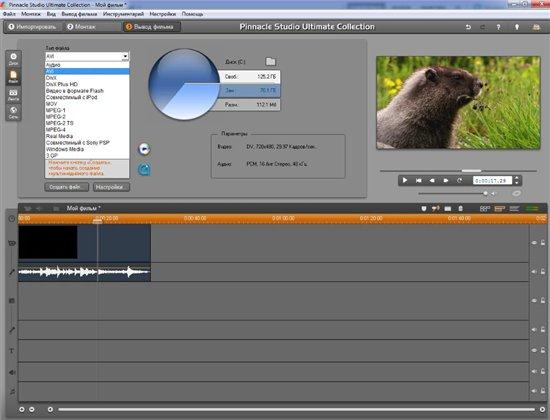Switch to storyboard view icon

point(485,208)
